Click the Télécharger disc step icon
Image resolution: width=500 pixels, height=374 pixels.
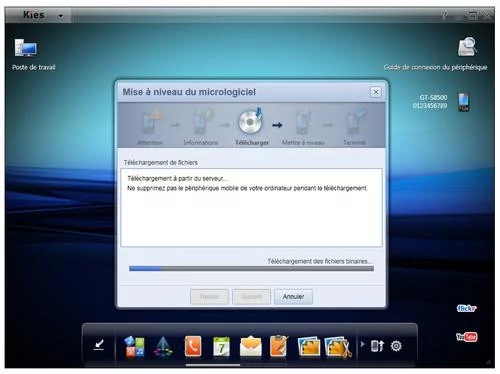click(x=251, y=121)
